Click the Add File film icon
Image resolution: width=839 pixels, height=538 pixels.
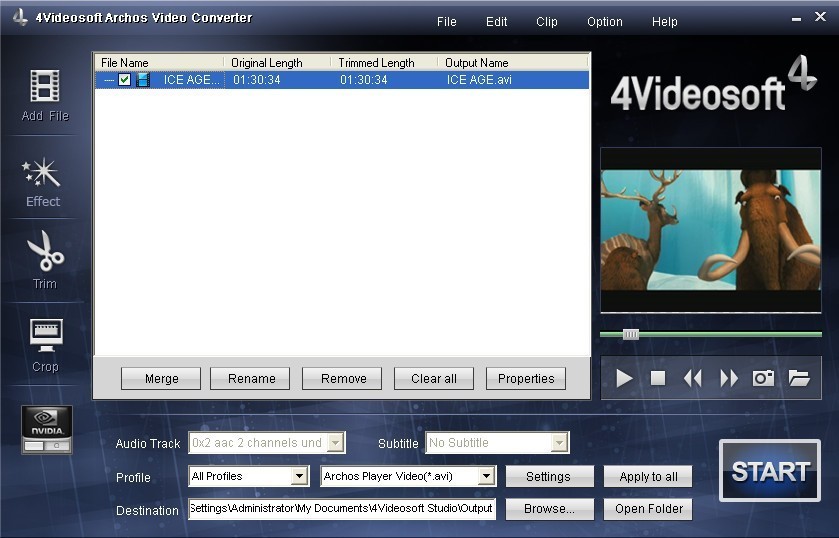point(45,87)
